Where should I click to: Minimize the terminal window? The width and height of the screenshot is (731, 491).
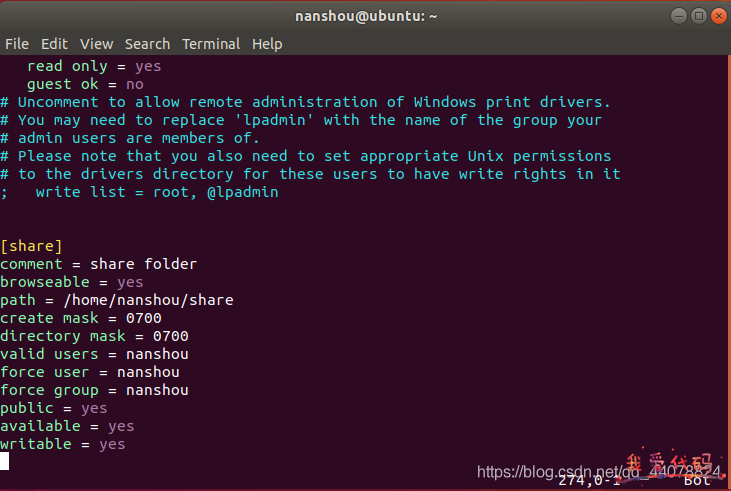pyautogui.click(x=679, y=16)
